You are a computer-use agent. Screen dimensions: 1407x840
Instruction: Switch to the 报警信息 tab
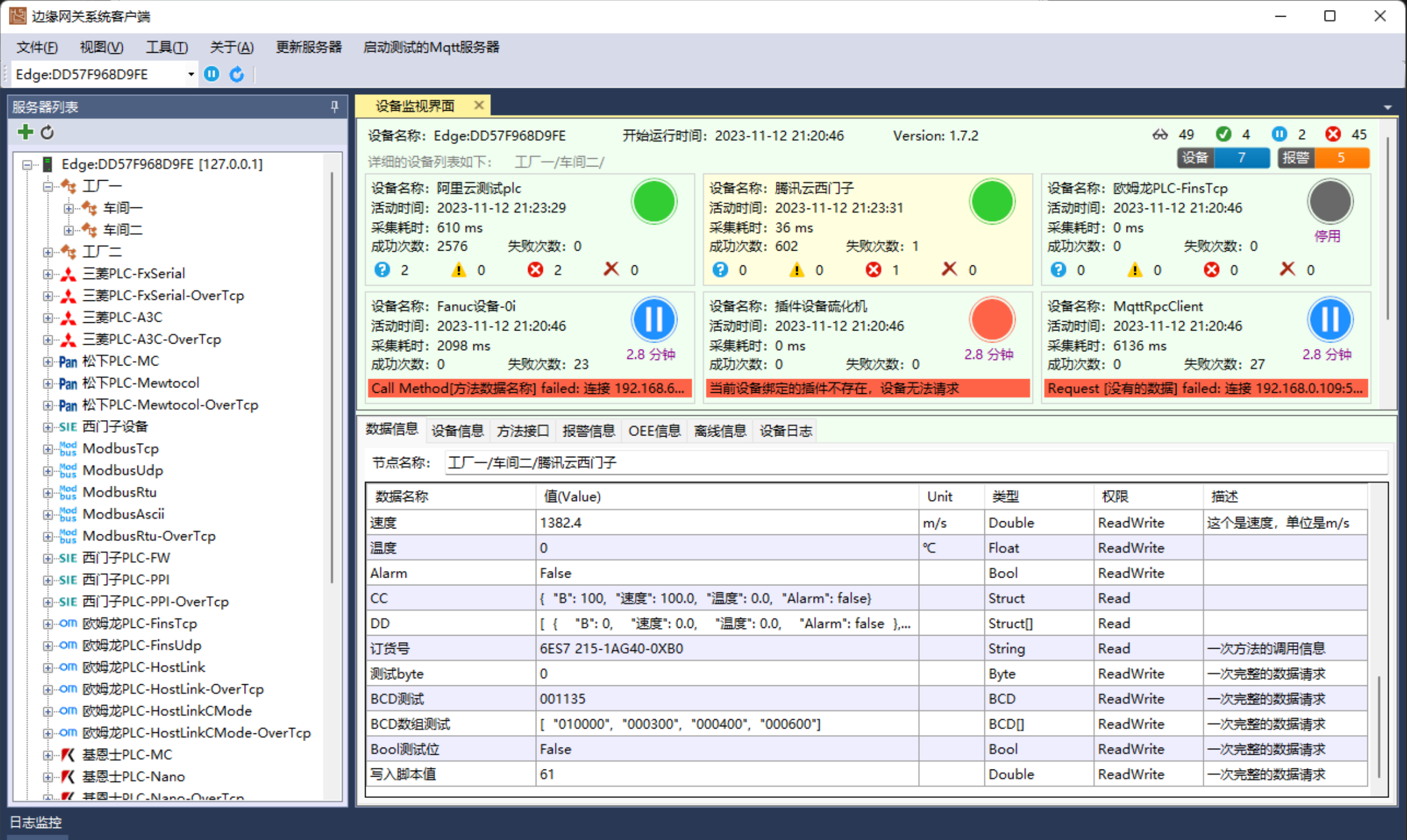(x=588, y=431)
